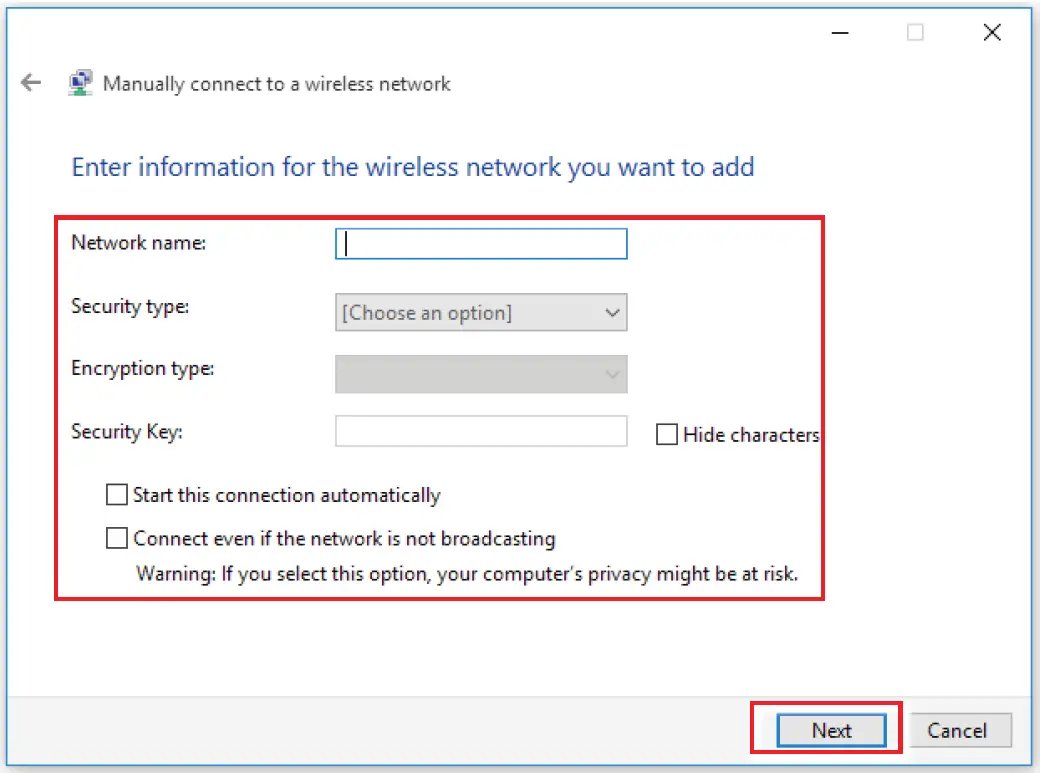Click the Security type label
This screenshot has height=773, width=1040.
[x=130, y=306]
